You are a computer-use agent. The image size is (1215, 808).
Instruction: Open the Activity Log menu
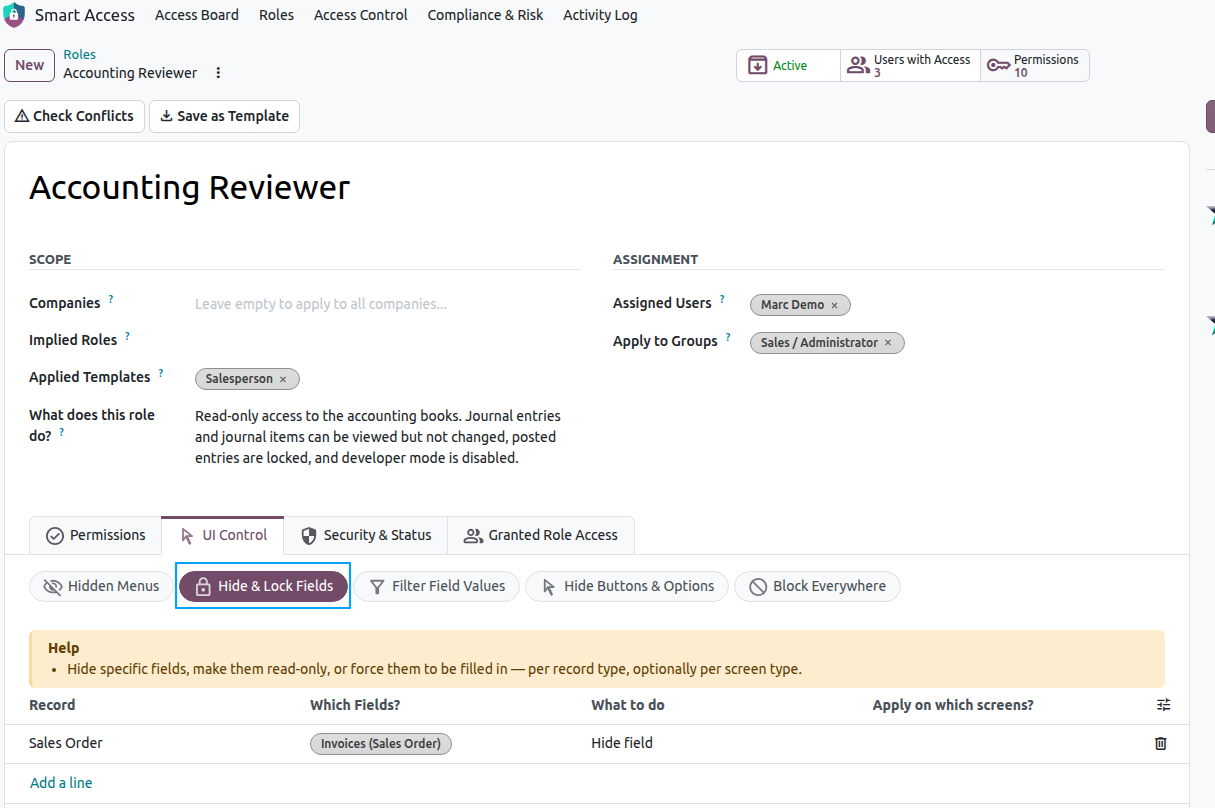click(600, 15)
